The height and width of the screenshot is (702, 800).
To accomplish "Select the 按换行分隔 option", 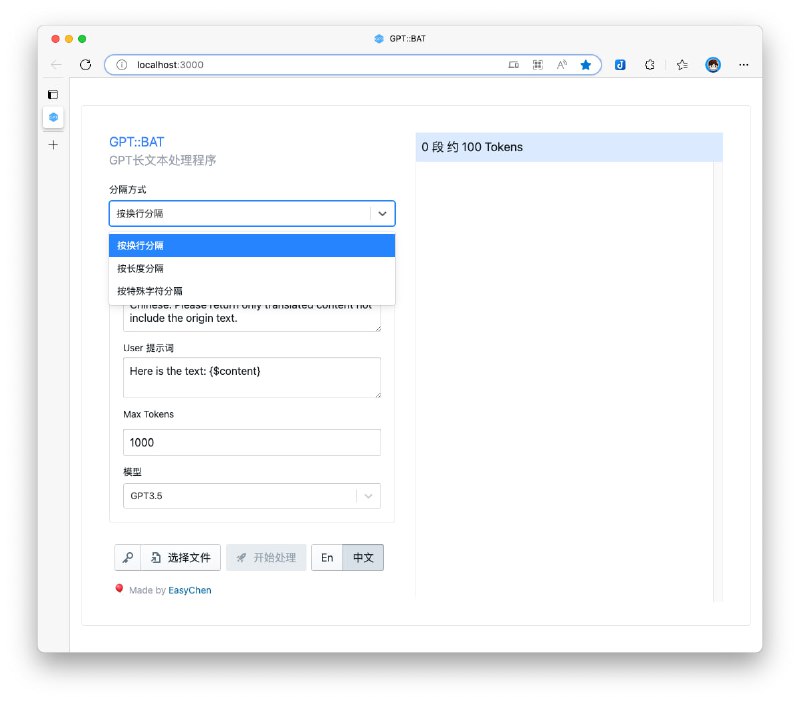I will click(x=251, y=245).
